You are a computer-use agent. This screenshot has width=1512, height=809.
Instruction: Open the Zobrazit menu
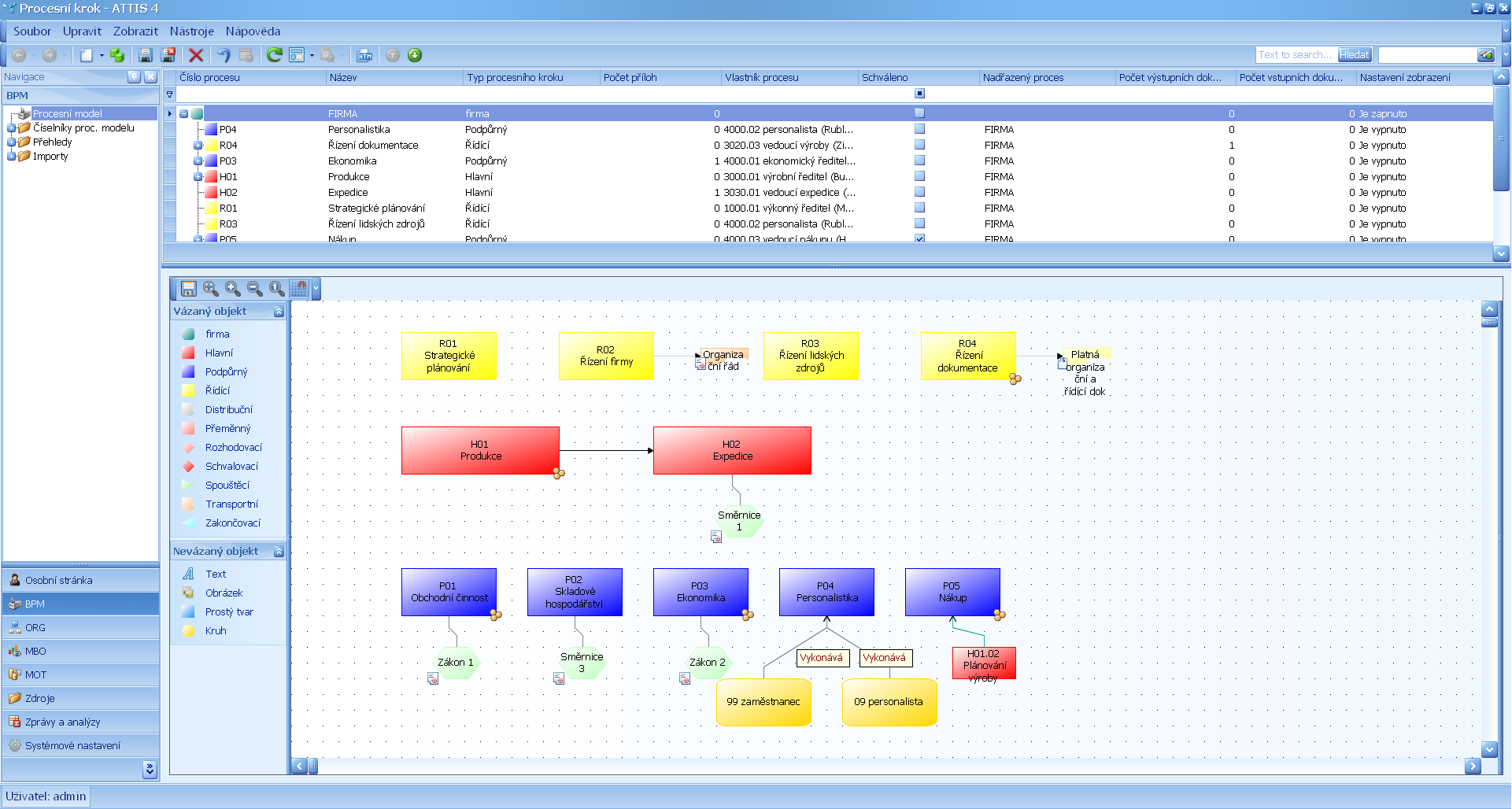135,31
